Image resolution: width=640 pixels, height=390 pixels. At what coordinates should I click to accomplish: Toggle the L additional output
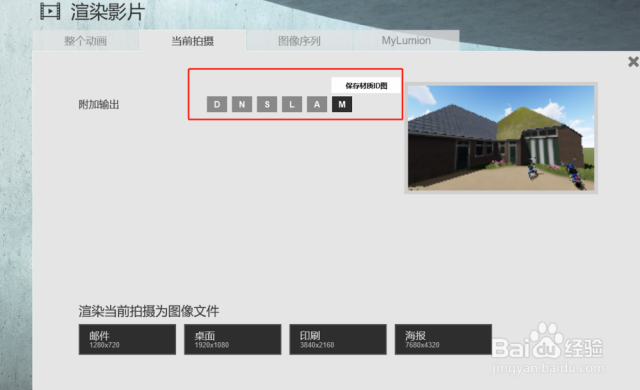[292, 104]
